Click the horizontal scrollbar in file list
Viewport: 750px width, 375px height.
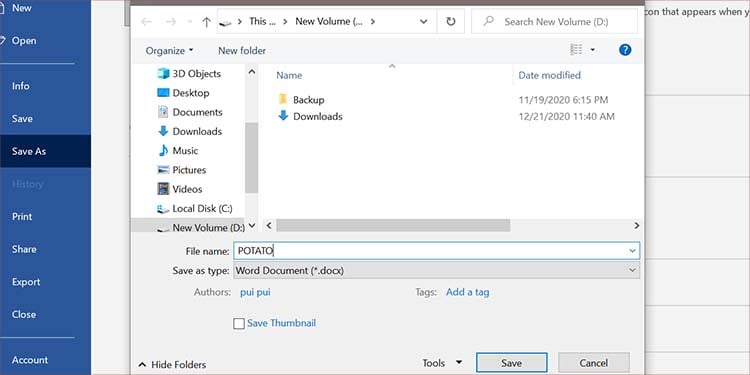click(393, 225)
